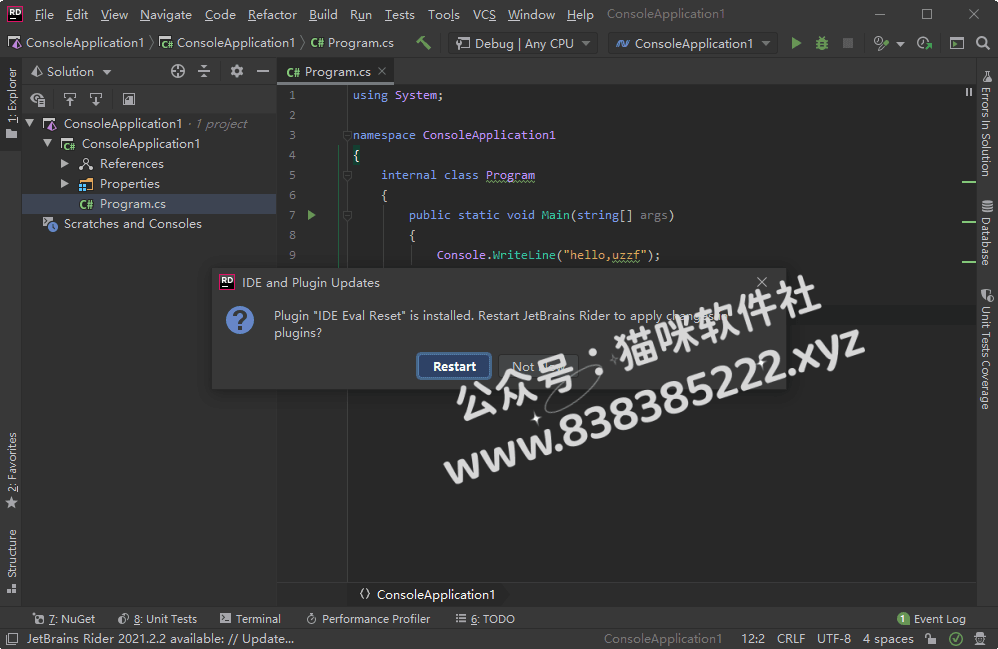Click the Build hammer icon in toolbar
The image size is (998, 649).
[423, 43]
